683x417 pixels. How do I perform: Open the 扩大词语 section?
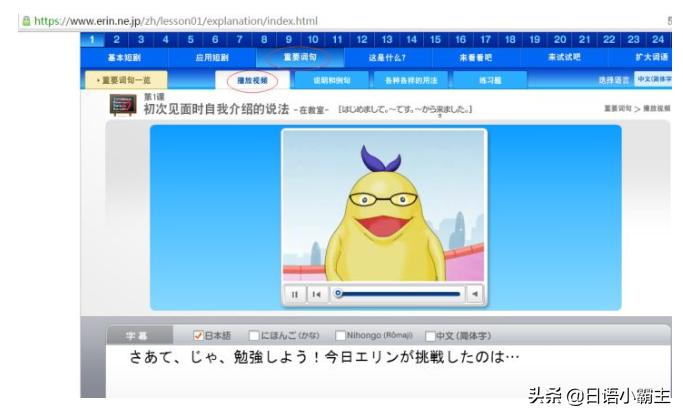click(651, 58)
